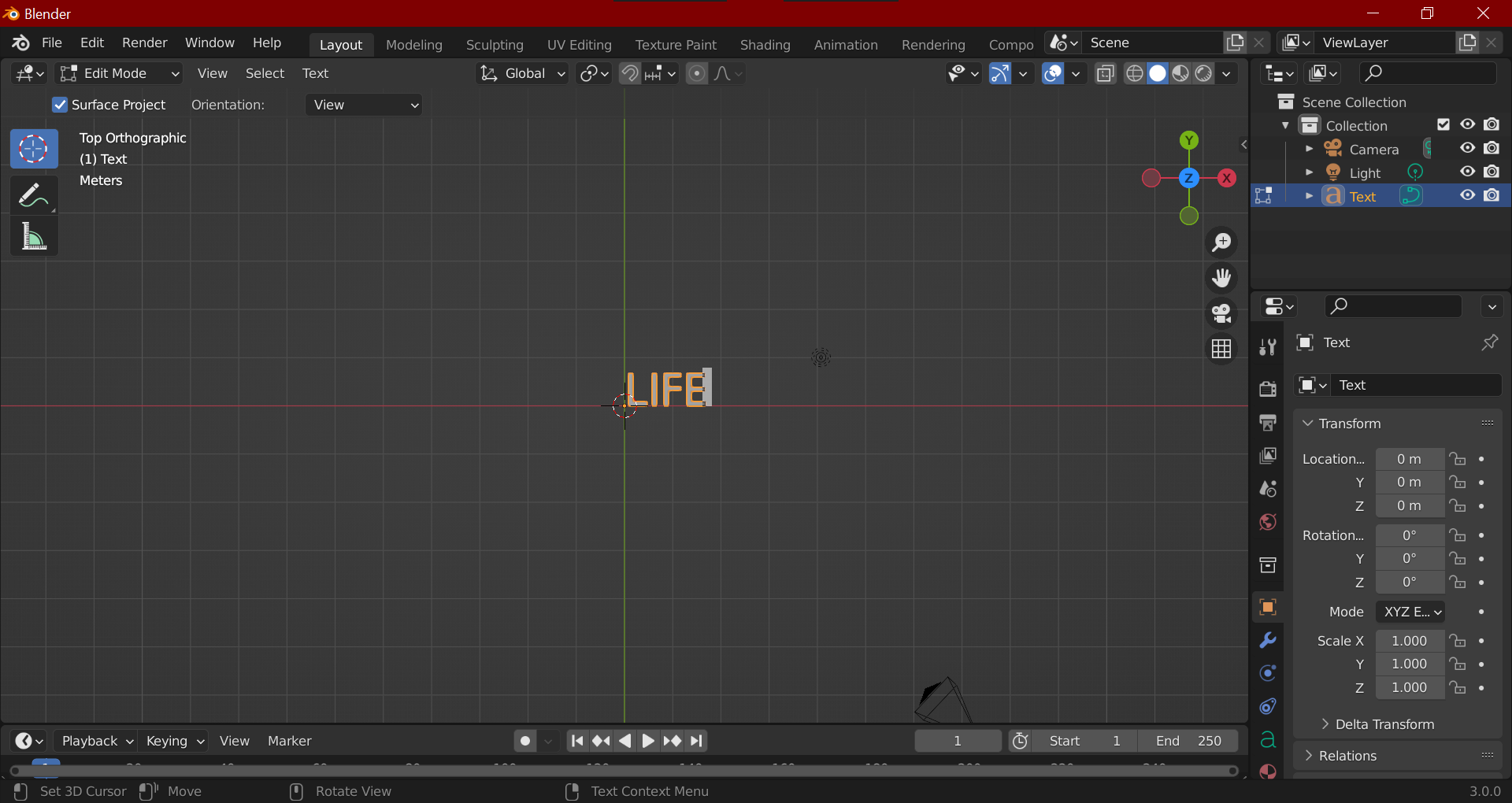The width and height of the screenshot is (1512, 803).
Task: Open the Object Constraints properties tab
Action: coord(1267,706)
